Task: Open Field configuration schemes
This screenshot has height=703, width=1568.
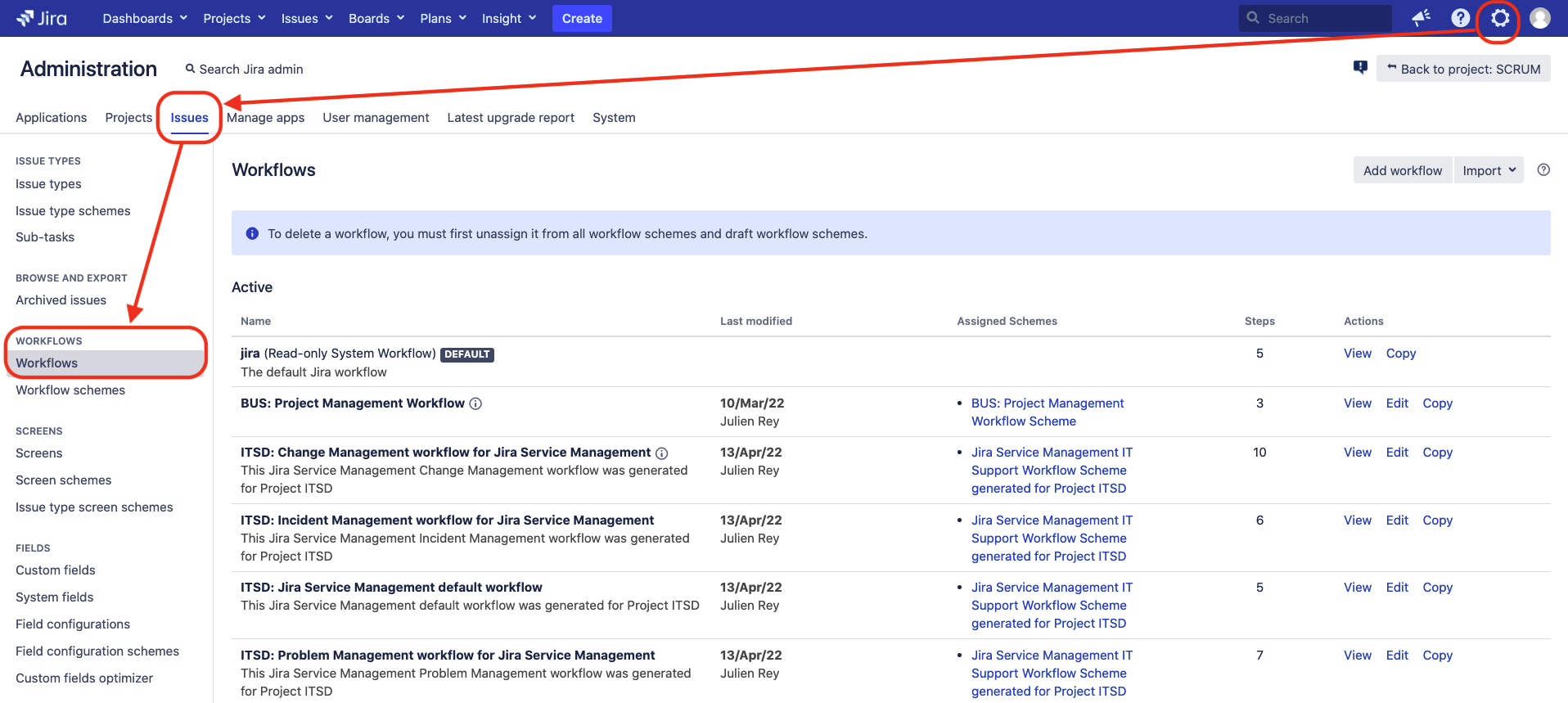Action: 97,651
